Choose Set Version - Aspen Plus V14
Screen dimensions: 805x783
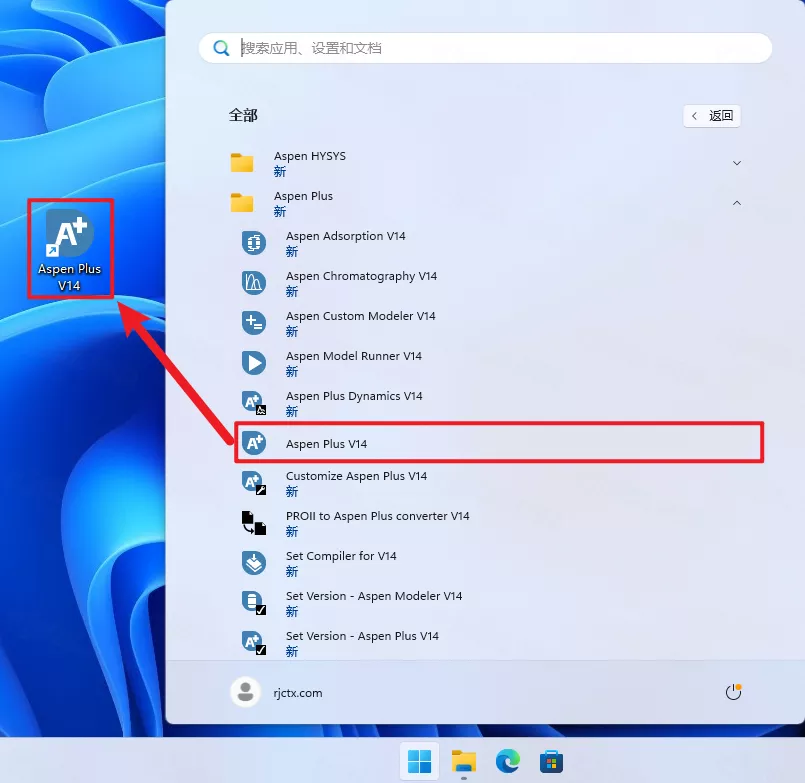tap(362, 637)
